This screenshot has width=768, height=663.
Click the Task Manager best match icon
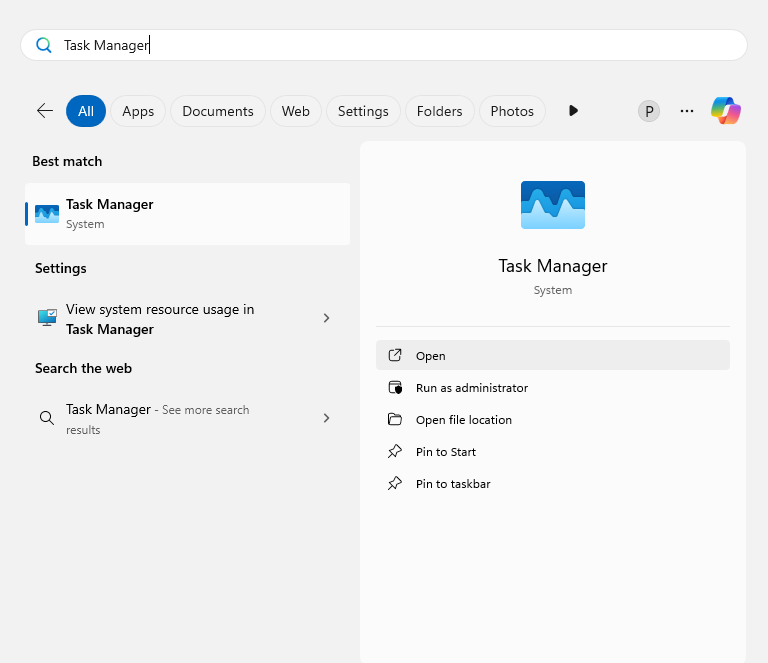click(47, 214)
